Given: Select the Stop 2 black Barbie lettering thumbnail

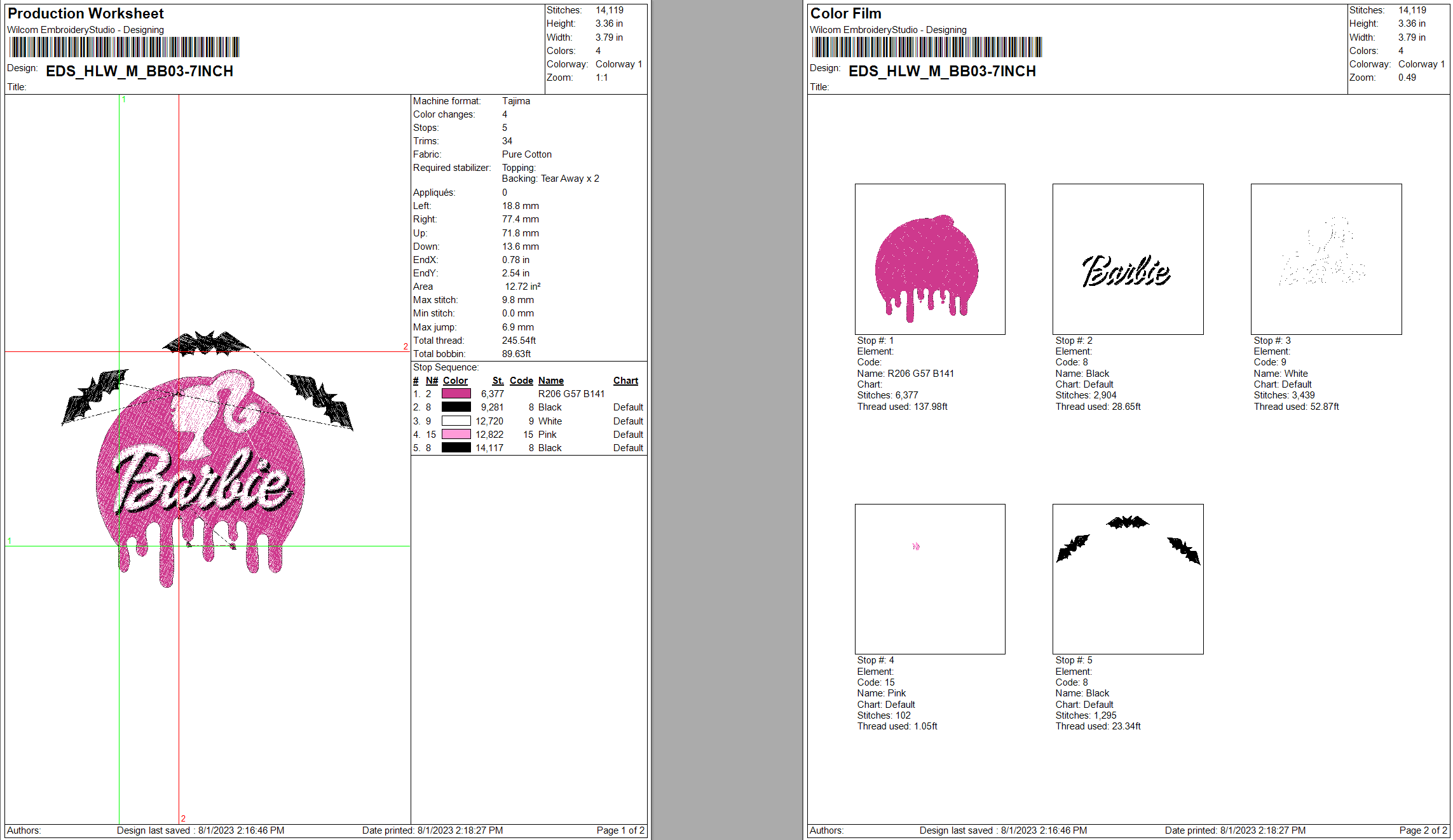Looking at the screenshot, I should (1128, 259).
